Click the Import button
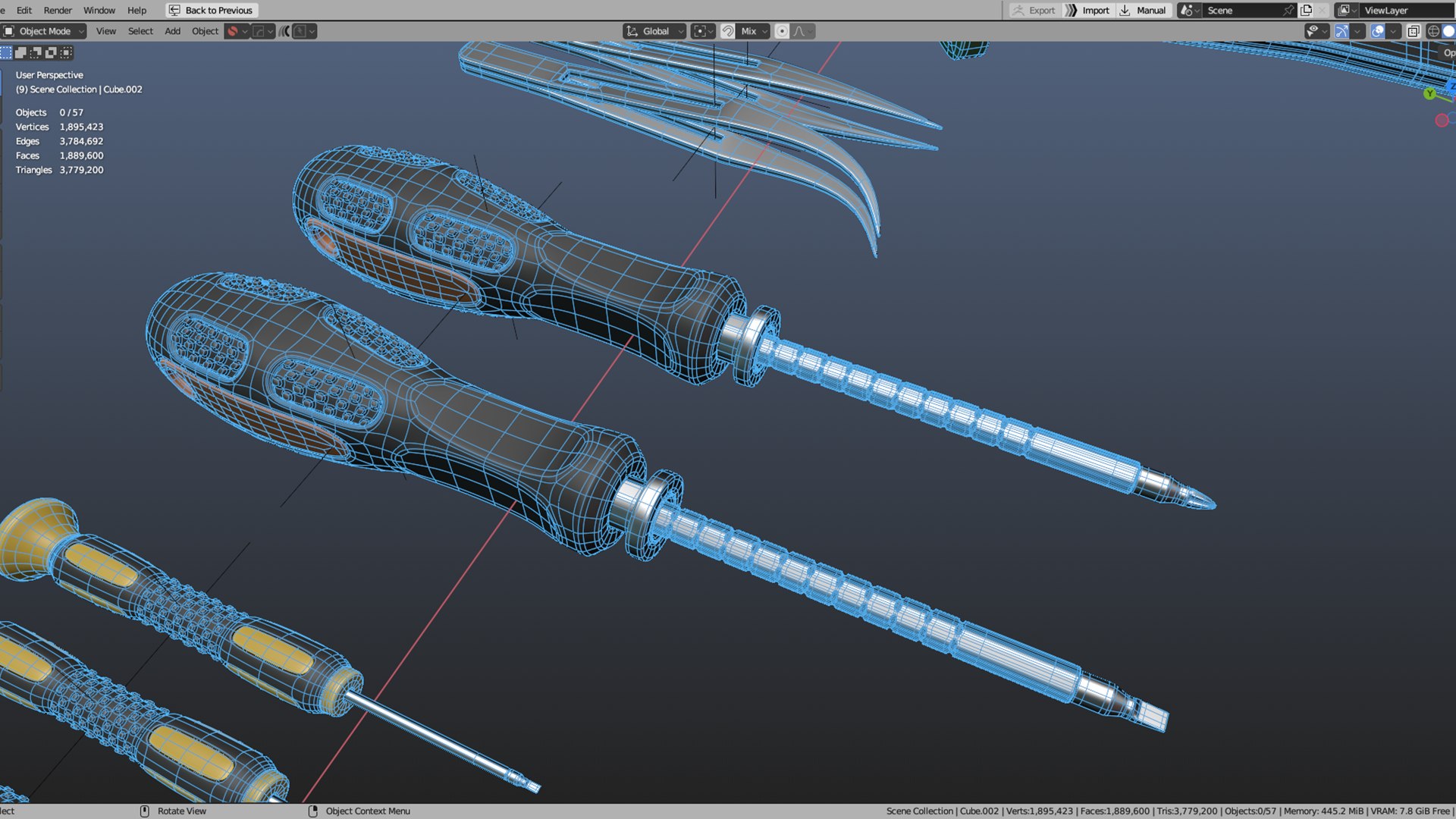Viewport: 1456px width, 819px height. click(x=1087, y=10)
